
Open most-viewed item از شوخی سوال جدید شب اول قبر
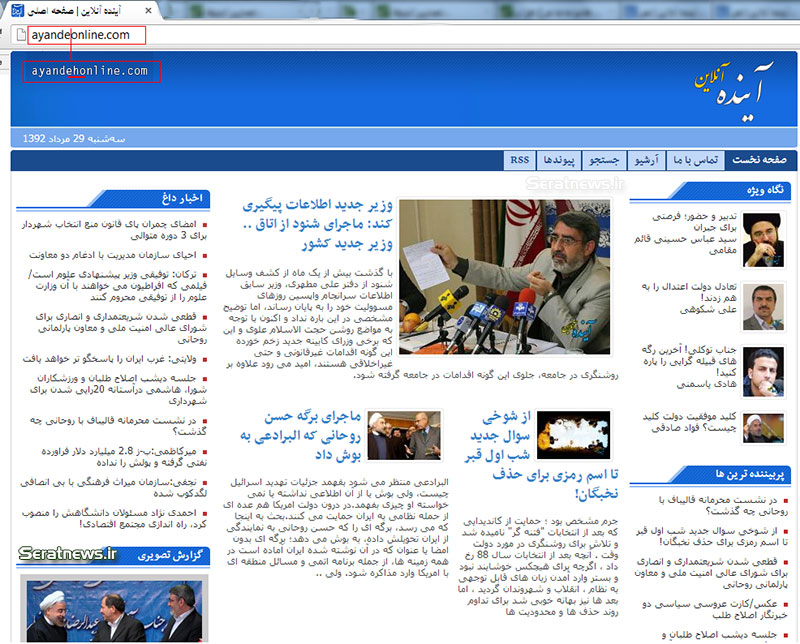click(712, 536)
